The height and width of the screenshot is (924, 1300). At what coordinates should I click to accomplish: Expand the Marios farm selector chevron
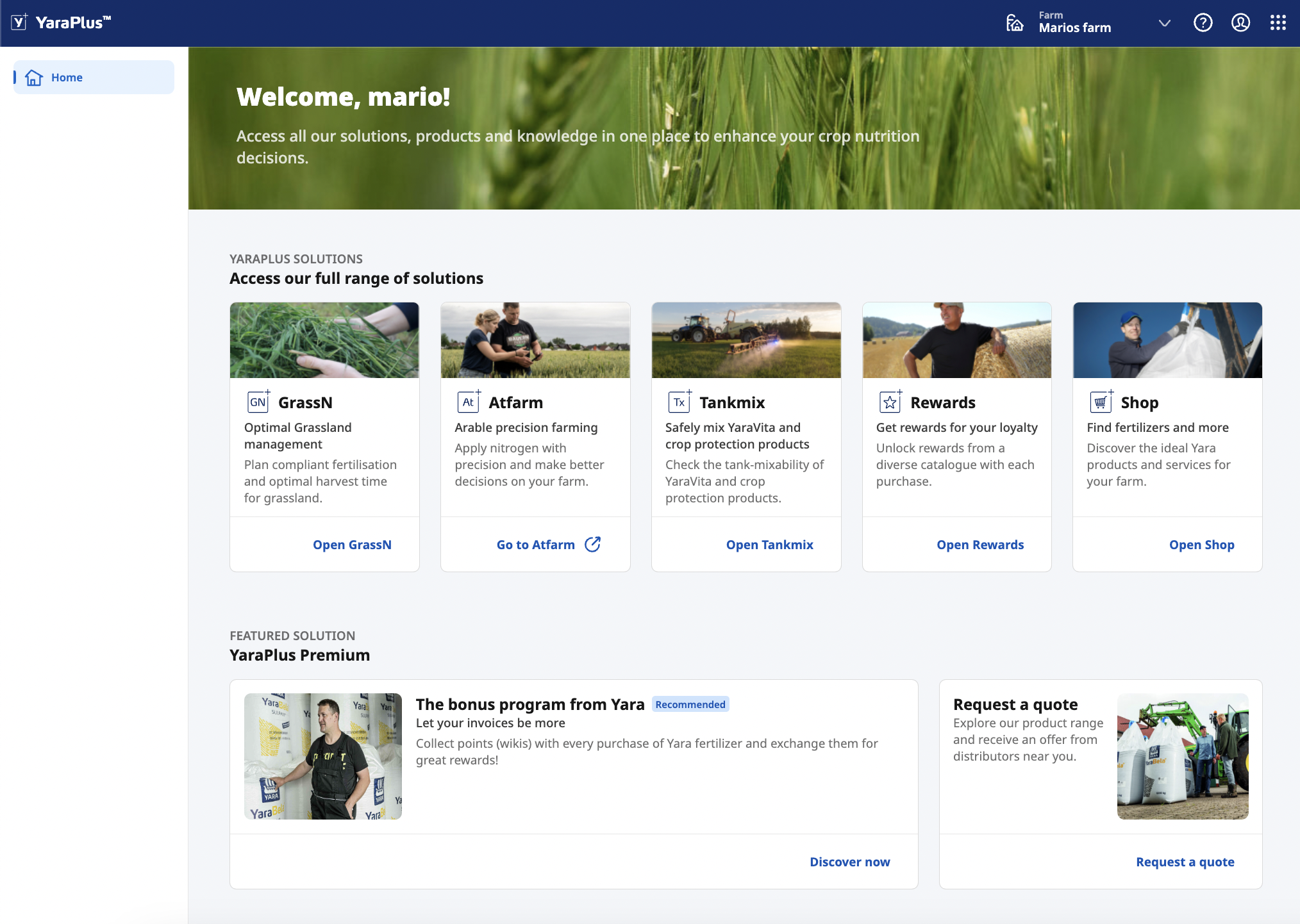click(x=1165, y=23)
